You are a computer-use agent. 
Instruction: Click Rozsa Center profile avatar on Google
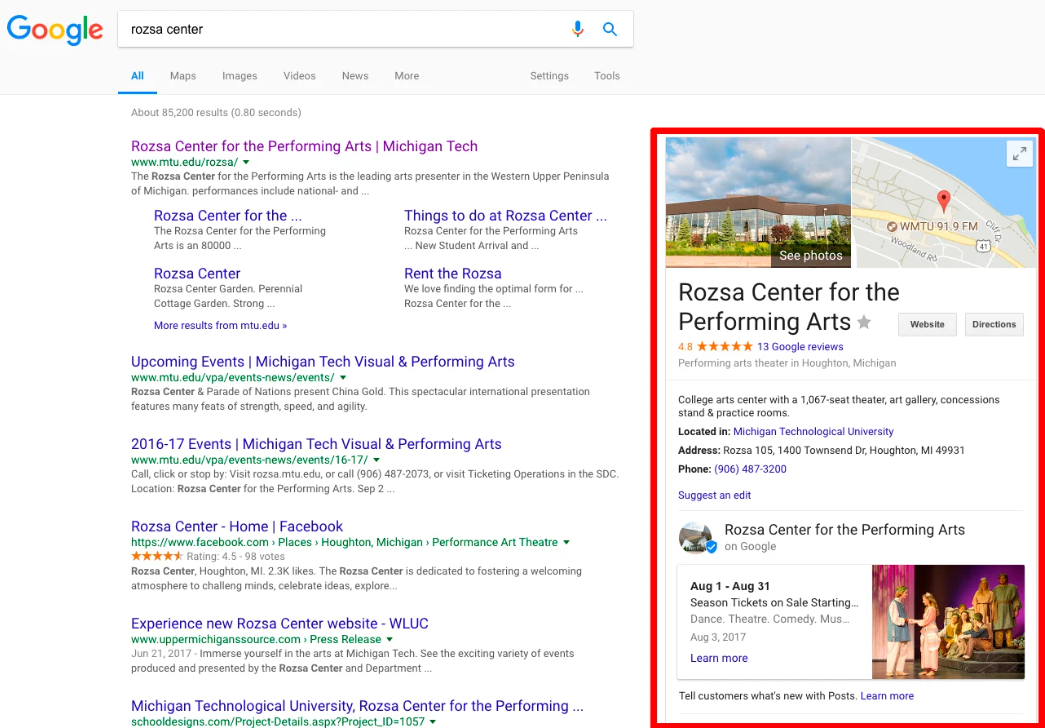(696, 537)
